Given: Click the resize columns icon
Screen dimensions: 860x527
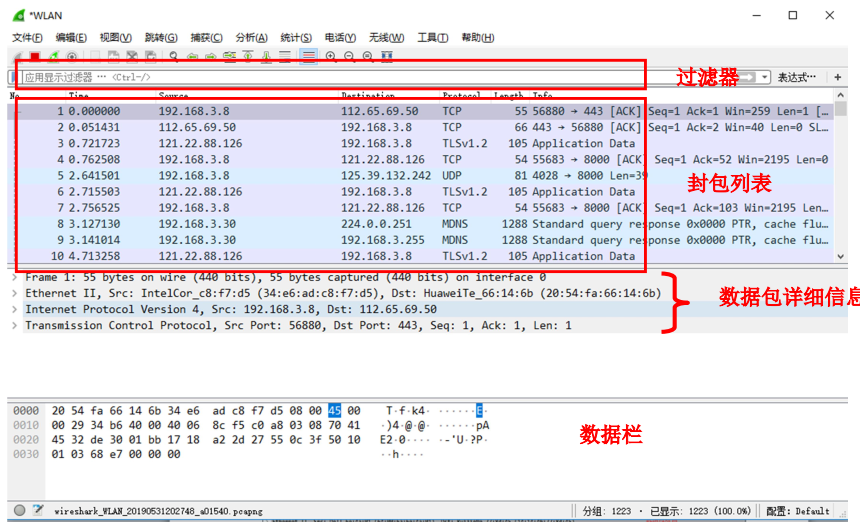Looking at the screenshot, I should click(387, 57).
